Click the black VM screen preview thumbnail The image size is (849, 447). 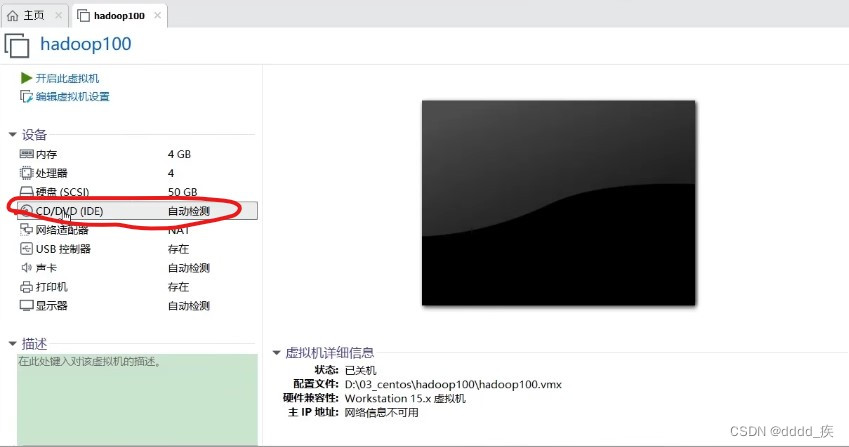tap(558, 203)
